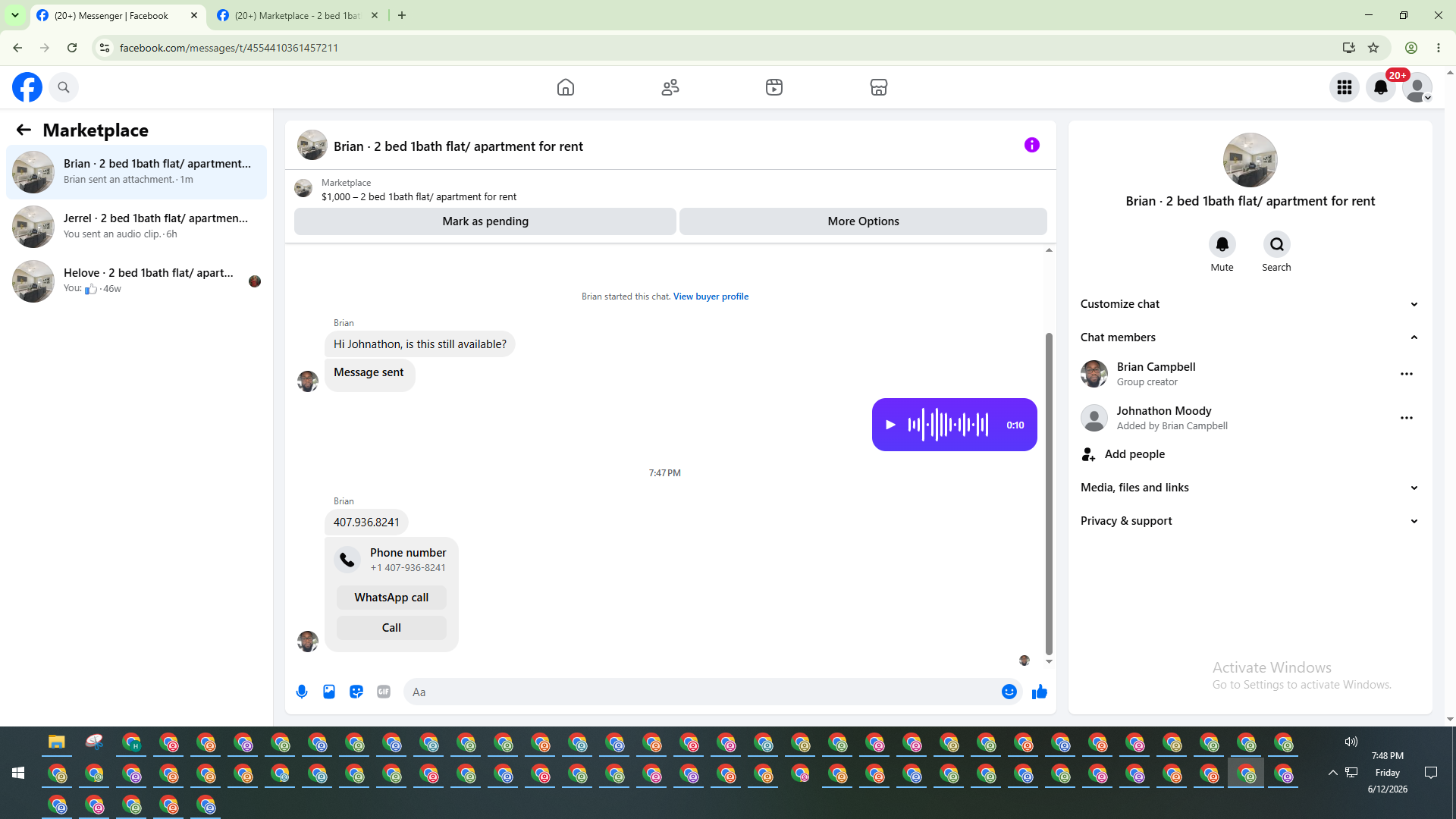
Task: Click the install app icon in address bar
Action: (1348, 48)
